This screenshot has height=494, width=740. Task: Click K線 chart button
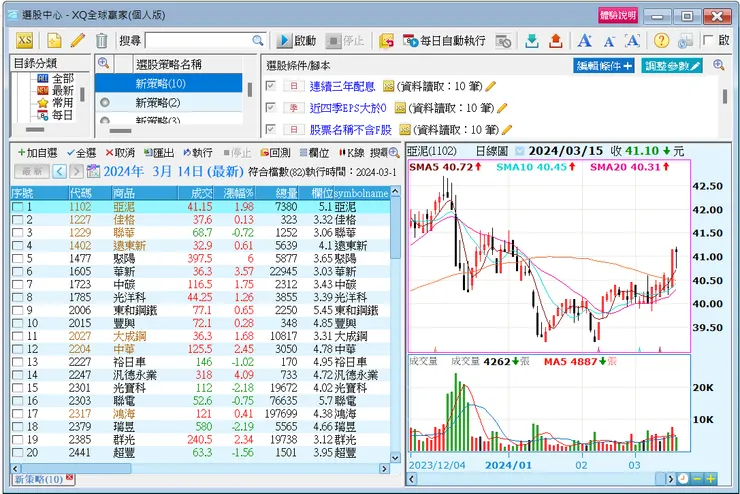(352, 153)
